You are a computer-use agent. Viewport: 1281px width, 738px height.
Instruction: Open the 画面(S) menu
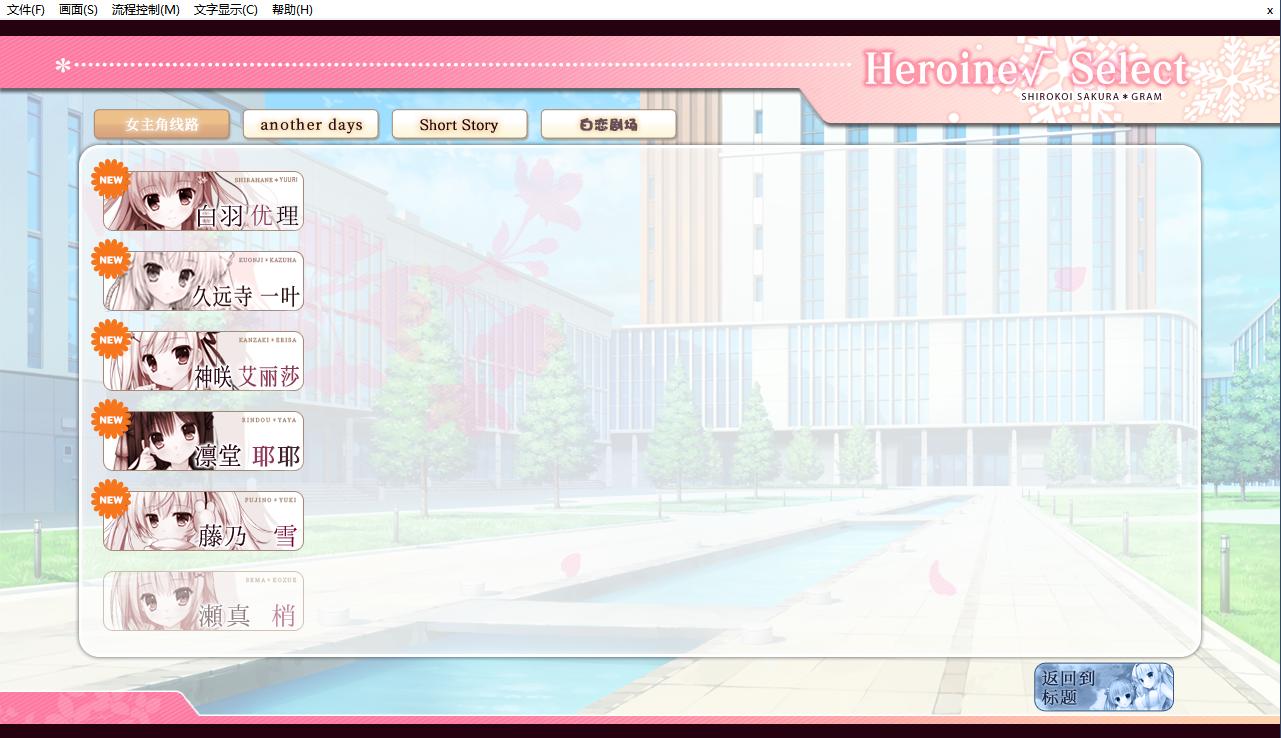click(78, 9)
